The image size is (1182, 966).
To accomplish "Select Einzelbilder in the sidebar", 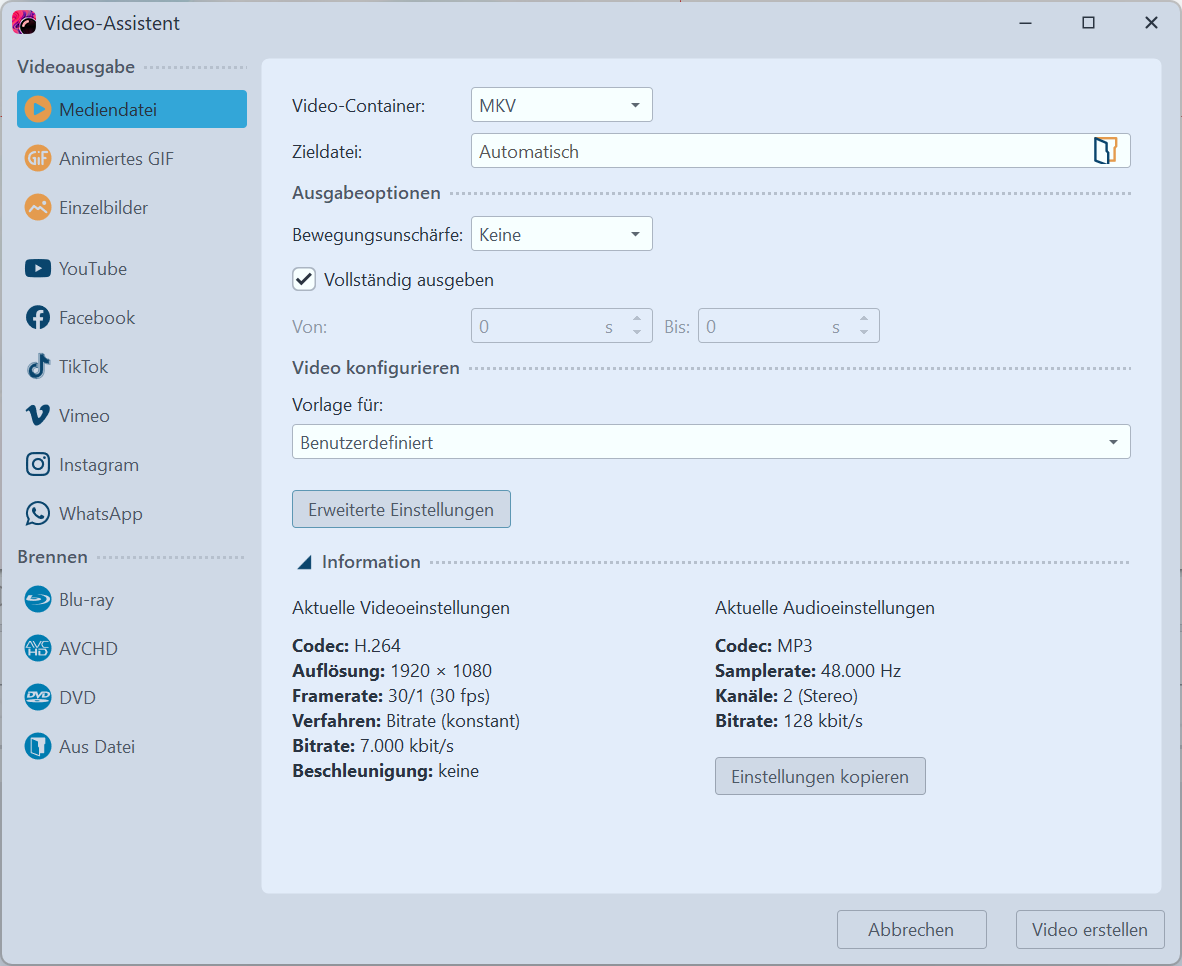I will point(103,207).
